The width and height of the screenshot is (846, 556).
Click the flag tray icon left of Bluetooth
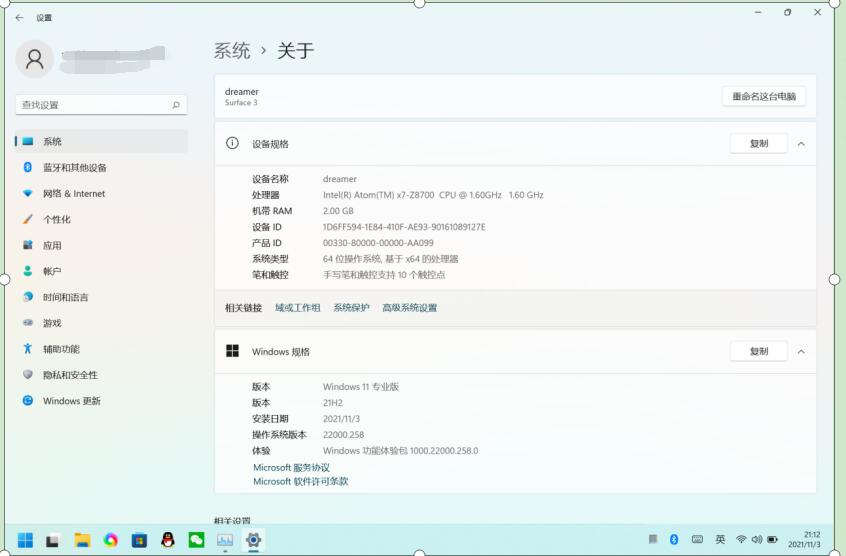pos(653,539)
